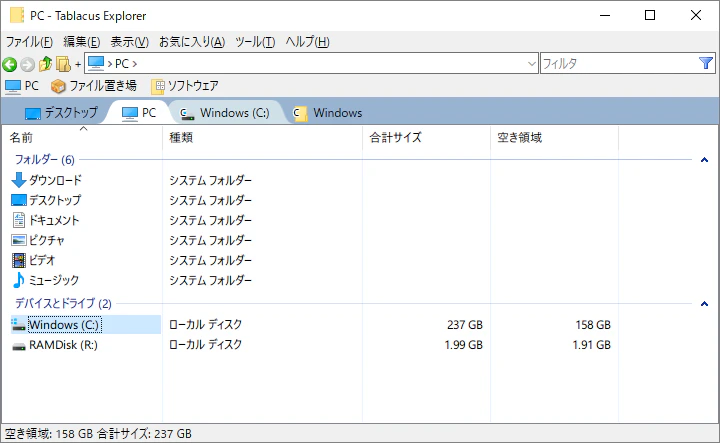Click the デバイスとドライブ (2) group label

pos(63,303)
